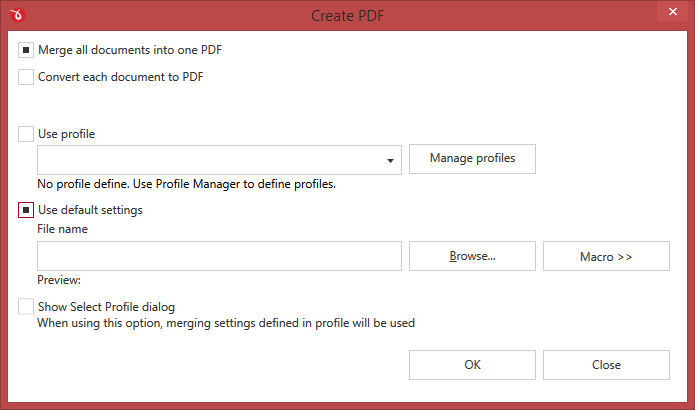The height and width of the screenshot is (410, 695).
Task: Expand the Macro >> options
Action: pyautogui.click(x=606, y=256)
